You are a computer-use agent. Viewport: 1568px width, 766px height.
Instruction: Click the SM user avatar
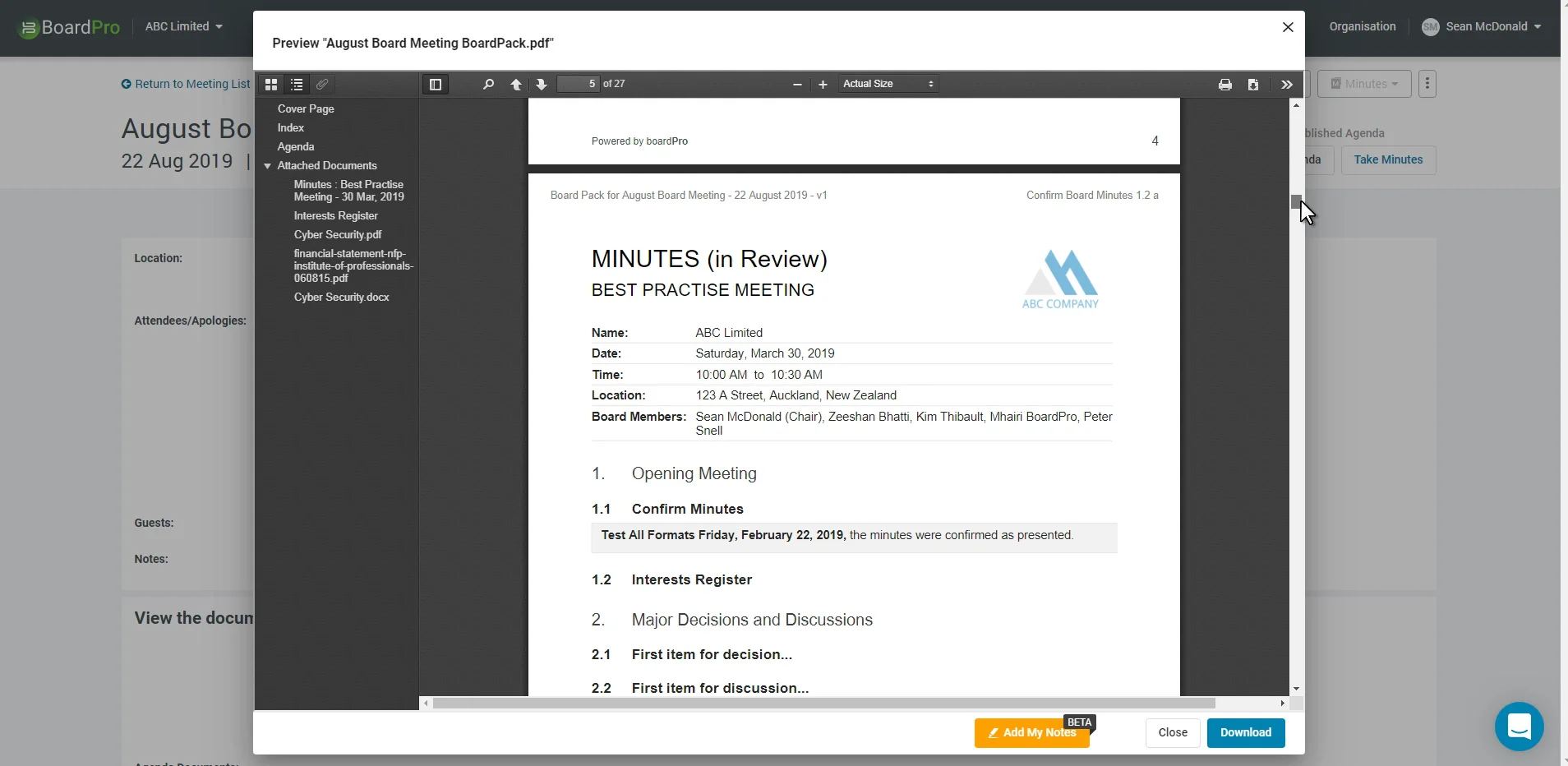coord(1431,27)
